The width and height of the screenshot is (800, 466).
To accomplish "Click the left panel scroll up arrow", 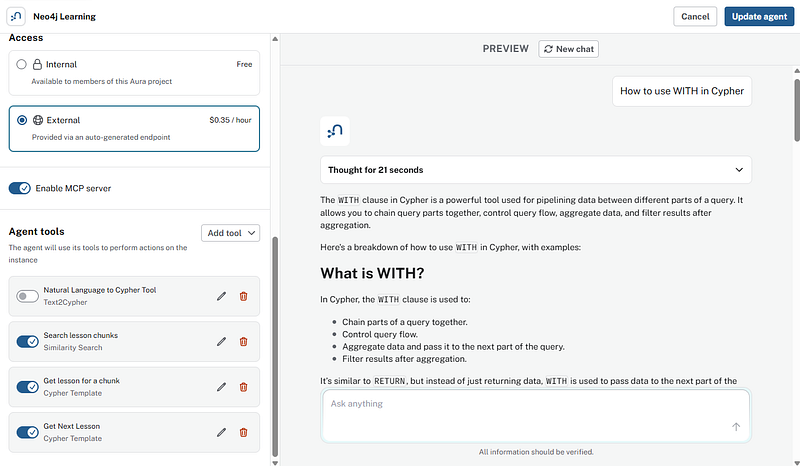I will coord(275,39).
